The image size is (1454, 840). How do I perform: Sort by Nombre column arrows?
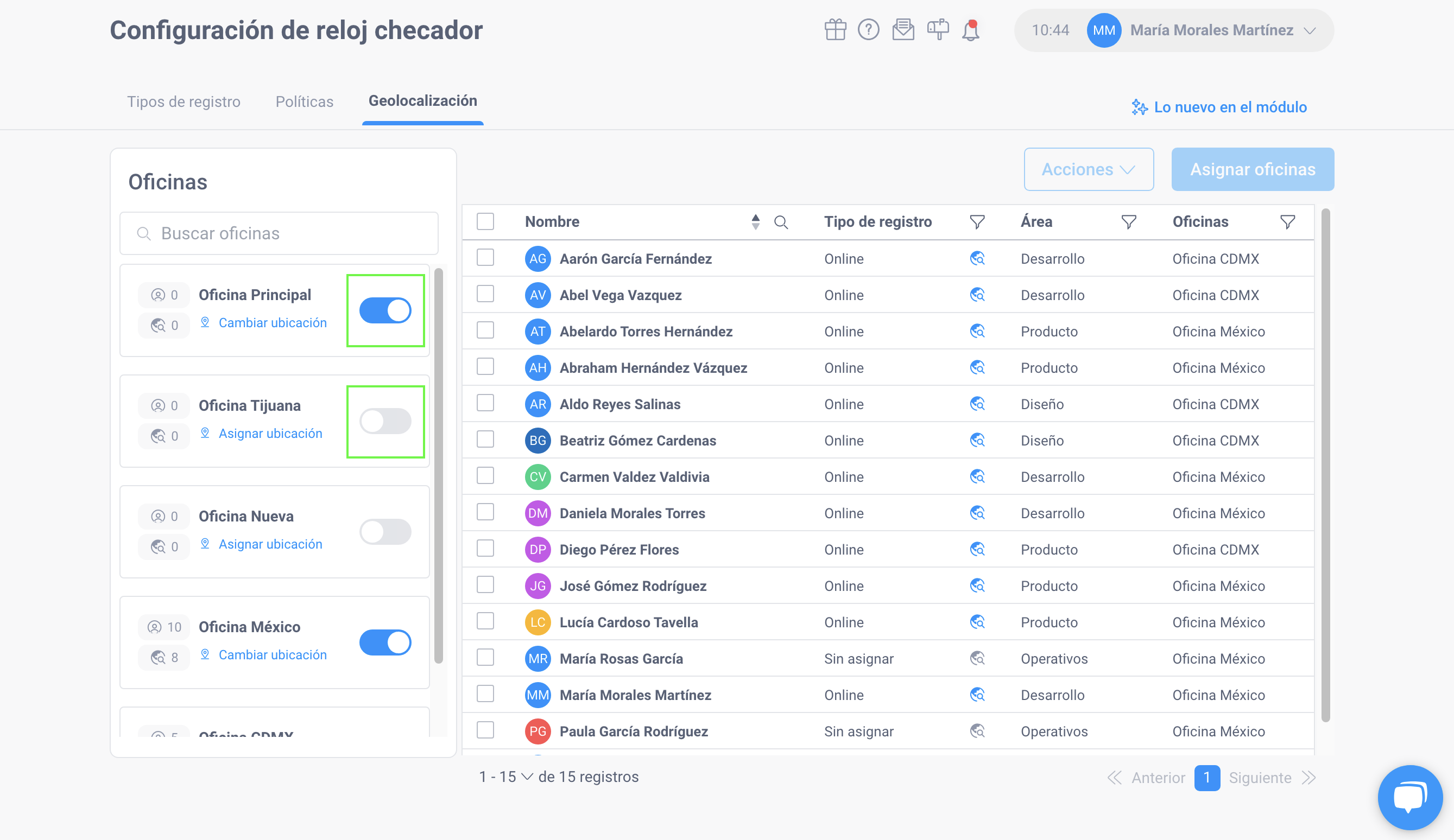click(x=755, y=222)
